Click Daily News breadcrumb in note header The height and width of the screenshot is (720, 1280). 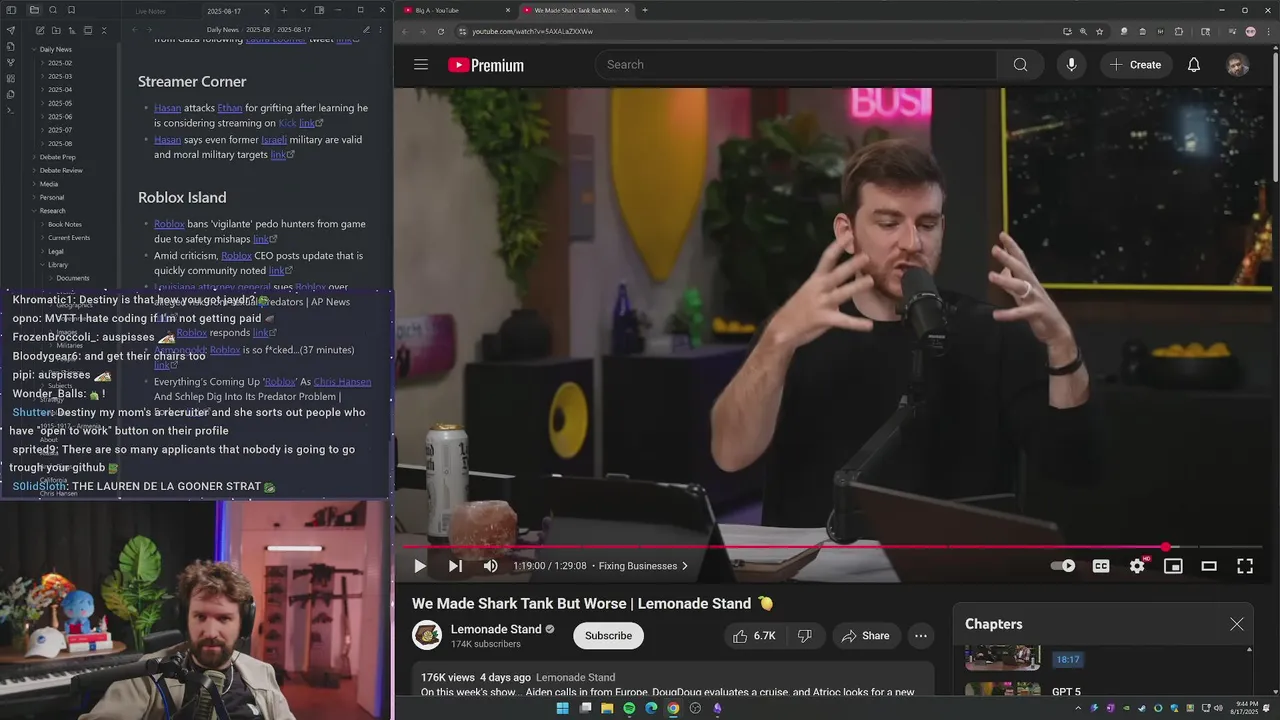tap(223, 30)
